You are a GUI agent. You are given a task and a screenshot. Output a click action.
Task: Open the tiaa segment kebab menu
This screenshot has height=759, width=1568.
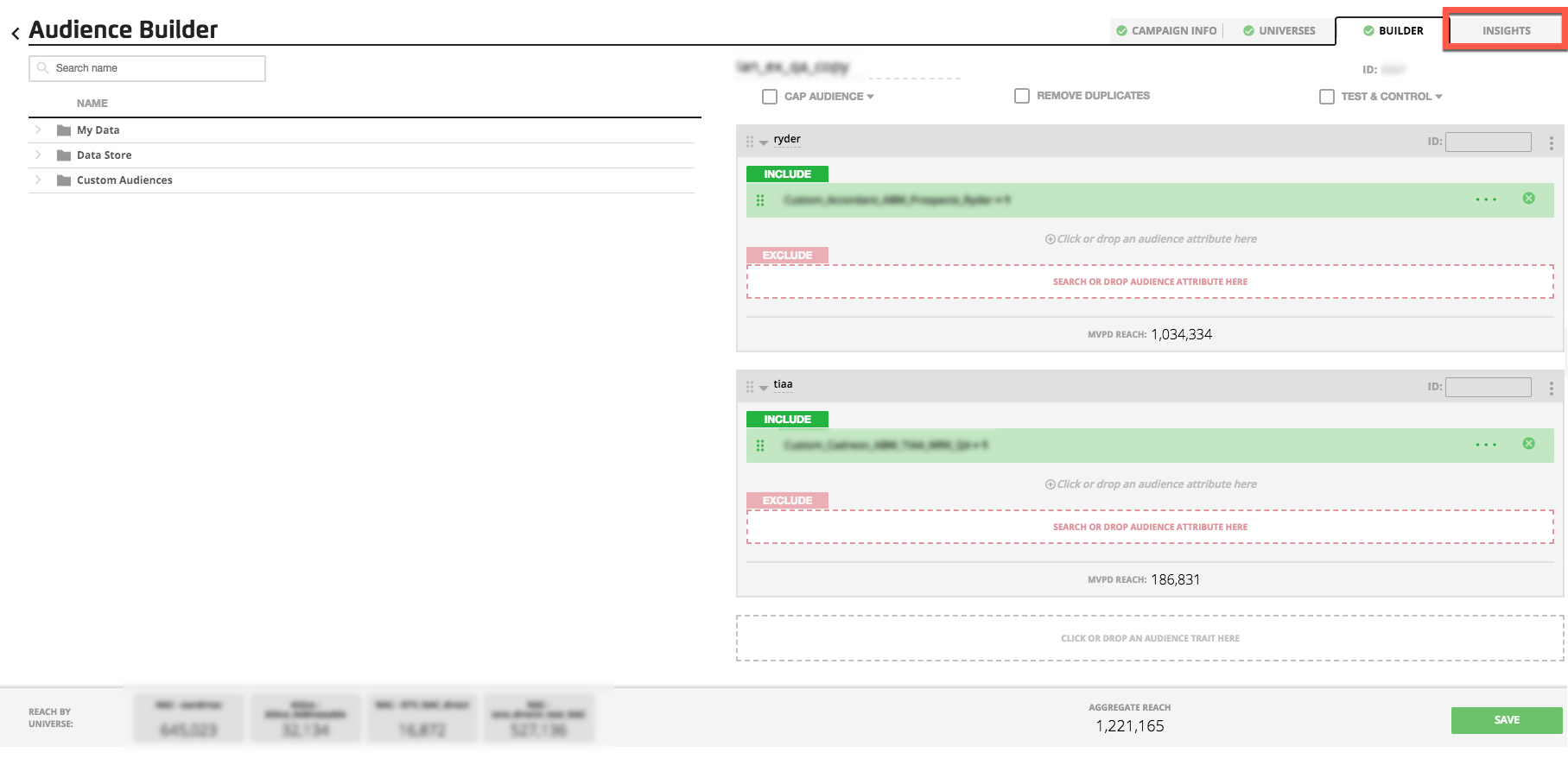tap(1551, 388)
